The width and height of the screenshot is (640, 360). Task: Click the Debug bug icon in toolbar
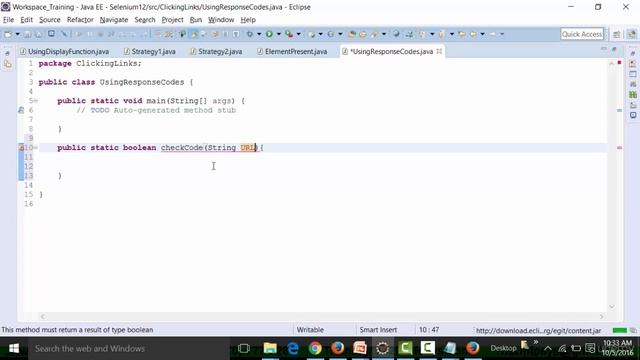(249, 34)
